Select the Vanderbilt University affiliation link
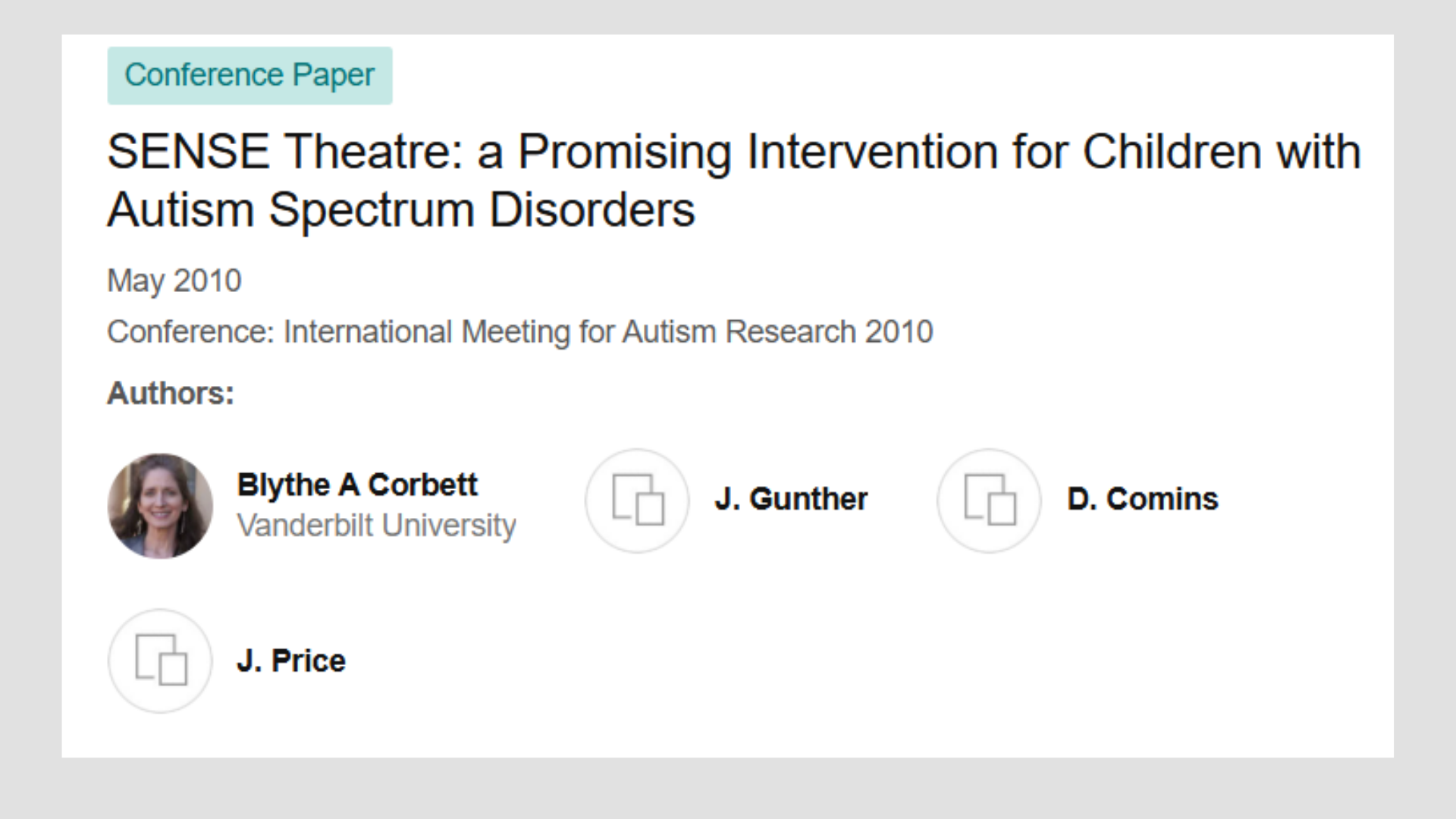The width and height of the screenshot is (1456, 819). [x=376, y=526]
